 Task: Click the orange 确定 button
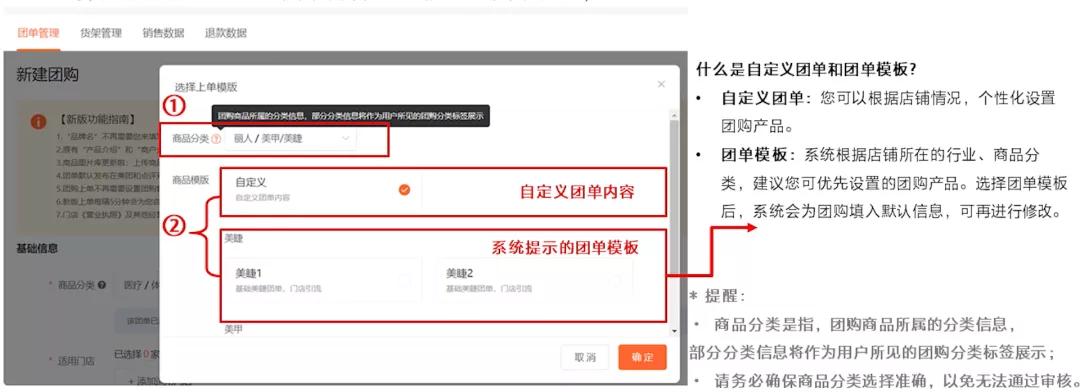coord(642,357)
